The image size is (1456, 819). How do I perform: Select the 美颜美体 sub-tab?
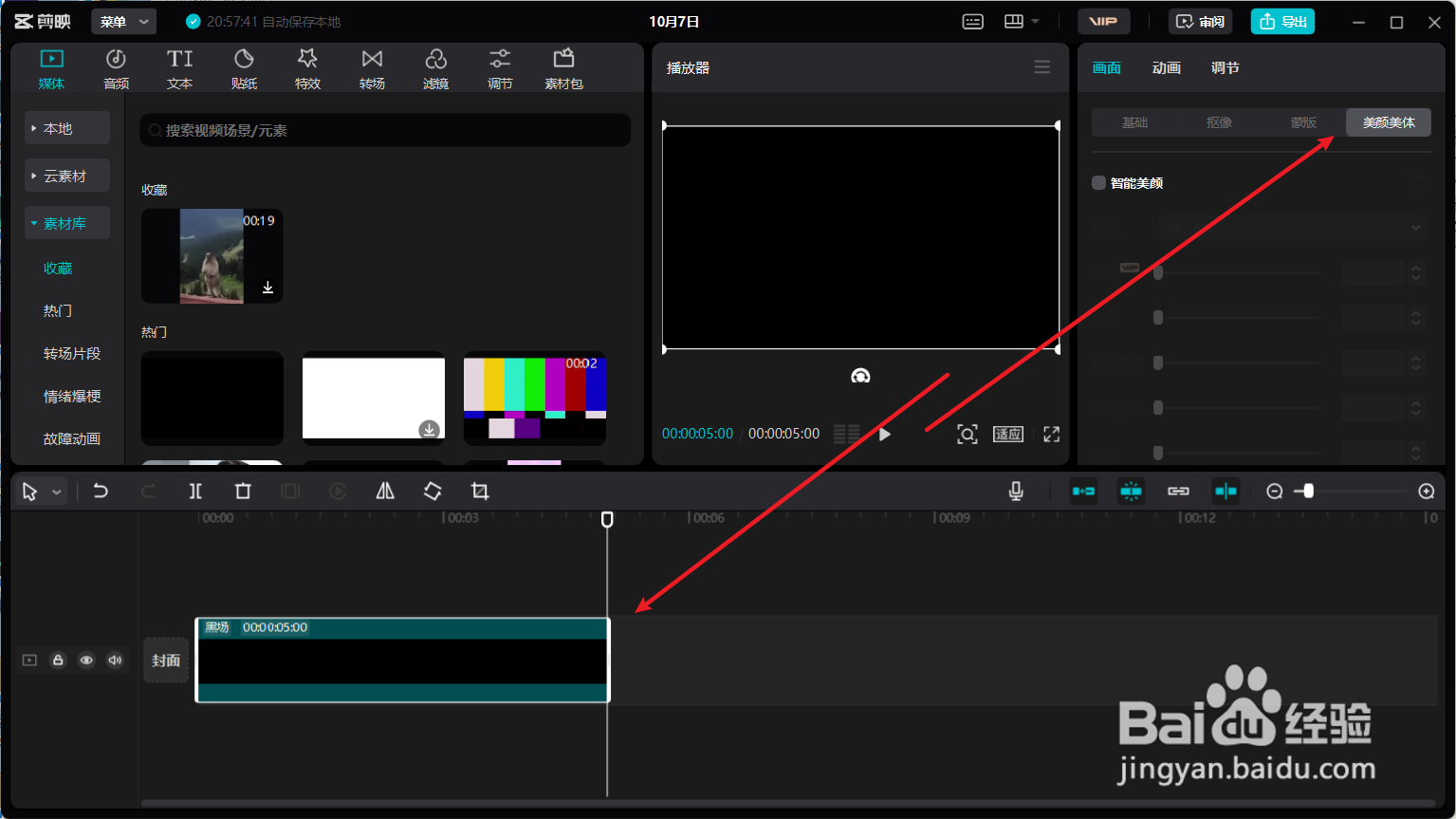coord(1389,122)
